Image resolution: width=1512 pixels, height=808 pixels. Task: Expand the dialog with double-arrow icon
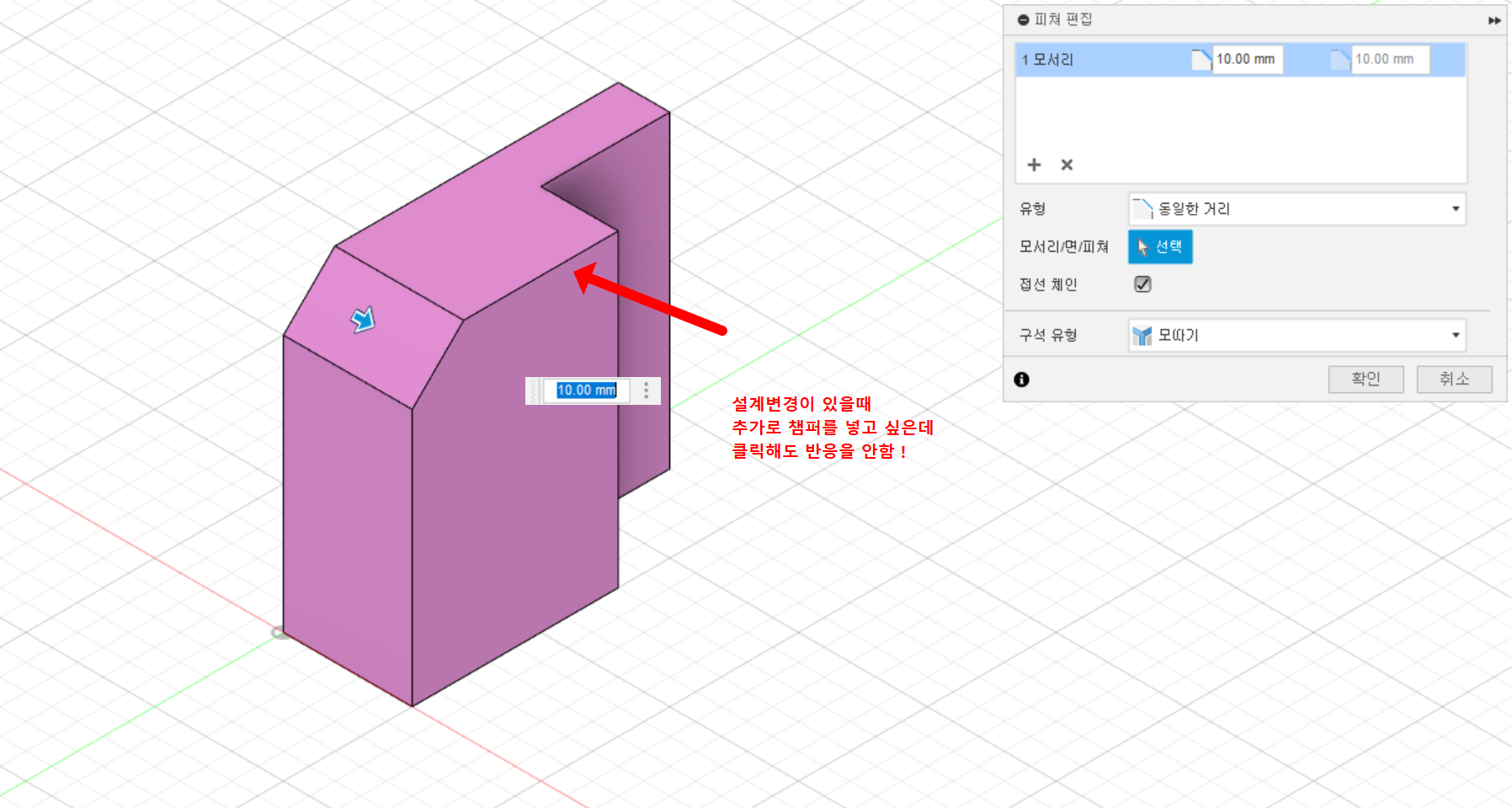pyautogui.click(x=1494, y=20)
